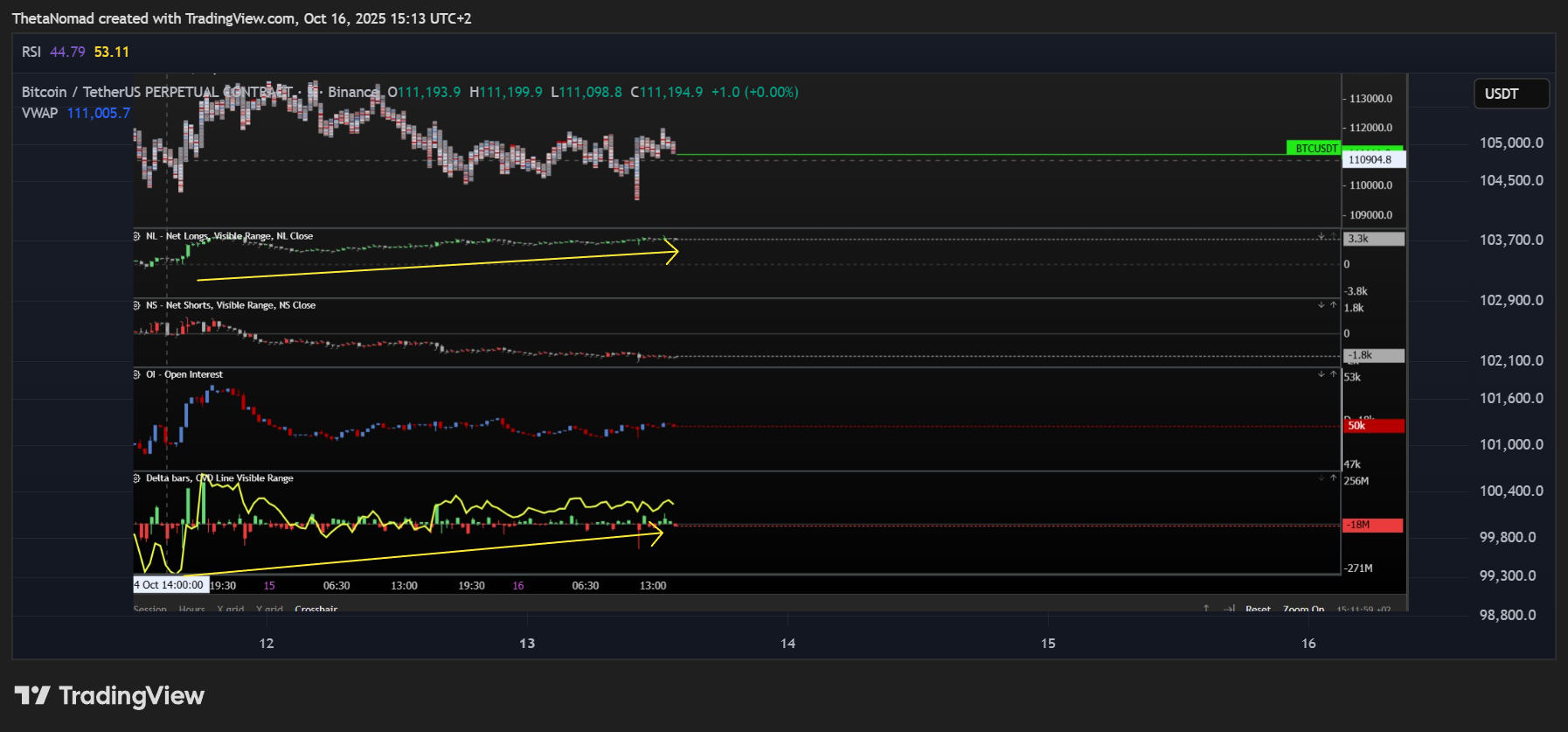The width and height of the screenshot is (1568, 732).
Task: Click the close value C111,194.9
Action: [x=667, y=92]
